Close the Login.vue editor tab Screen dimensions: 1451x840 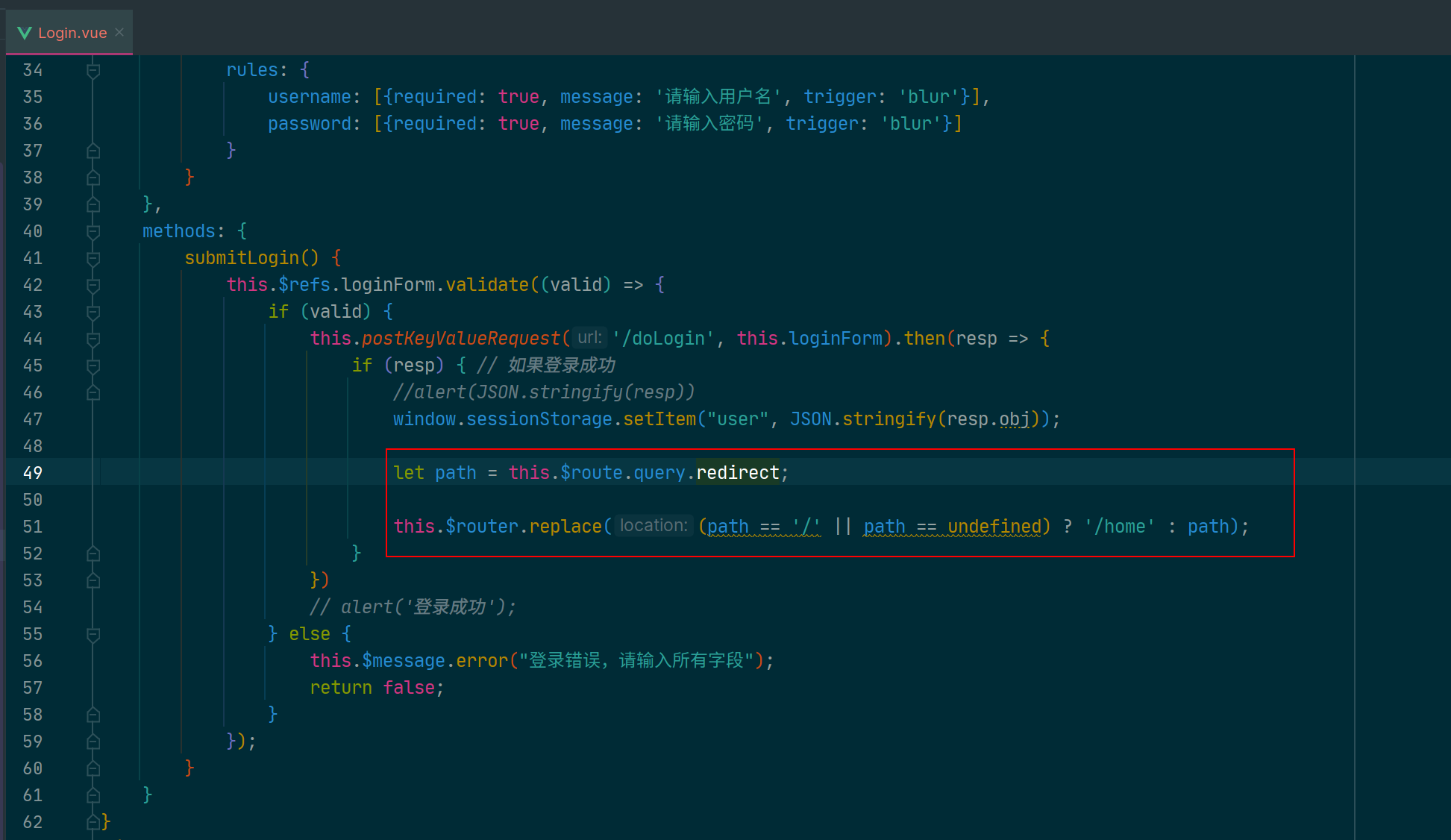tap(119, 32)
